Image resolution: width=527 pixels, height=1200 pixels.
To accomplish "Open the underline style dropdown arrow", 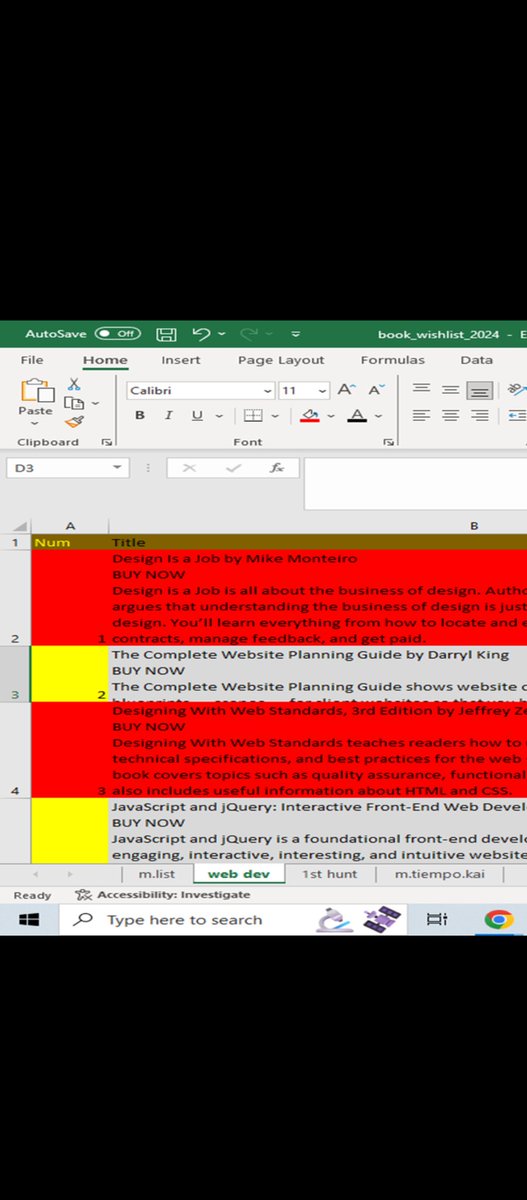I will click(x=221, y=416).
